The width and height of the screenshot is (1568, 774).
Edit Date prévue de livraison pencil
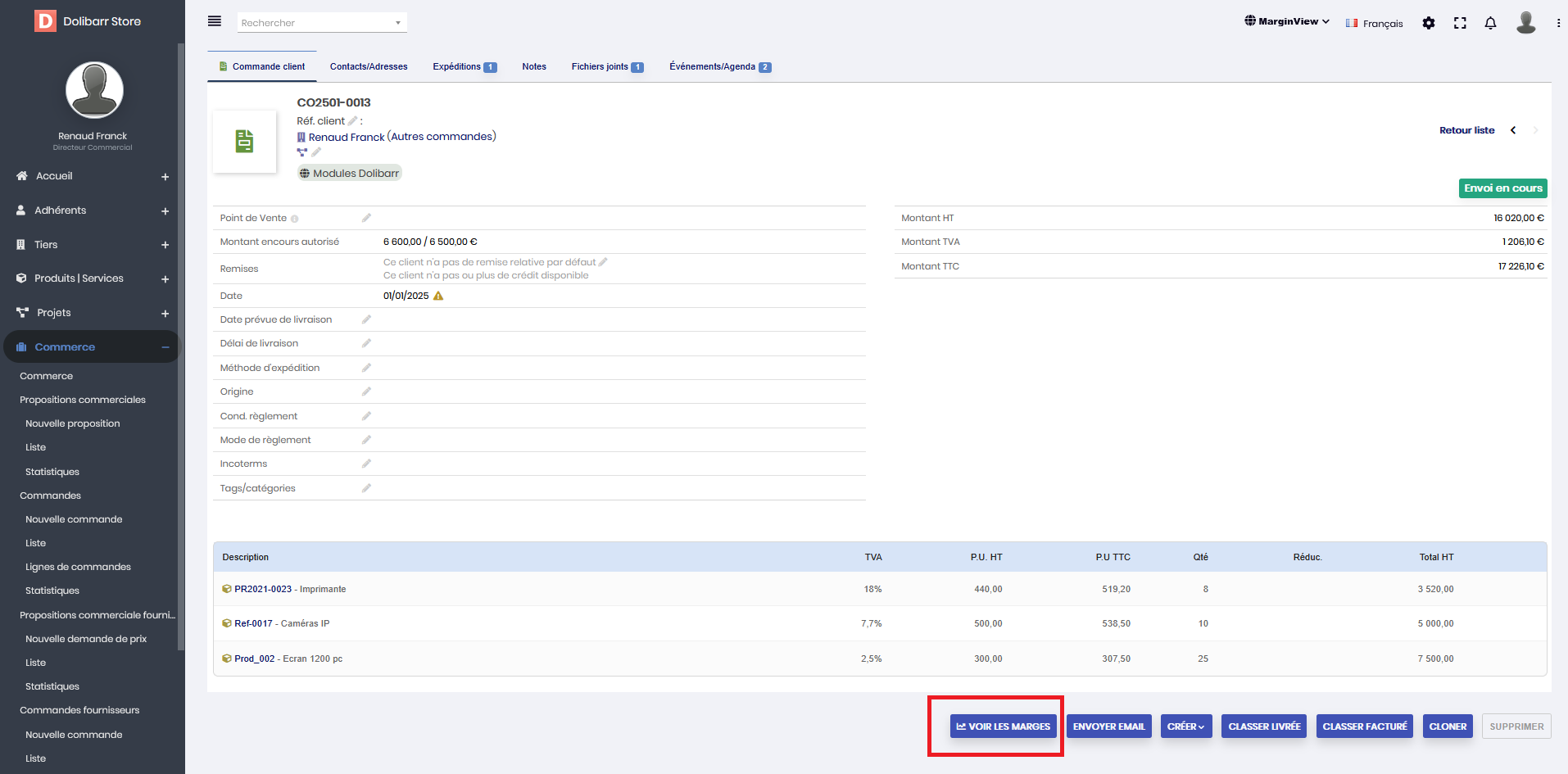(x=366, y=319)
